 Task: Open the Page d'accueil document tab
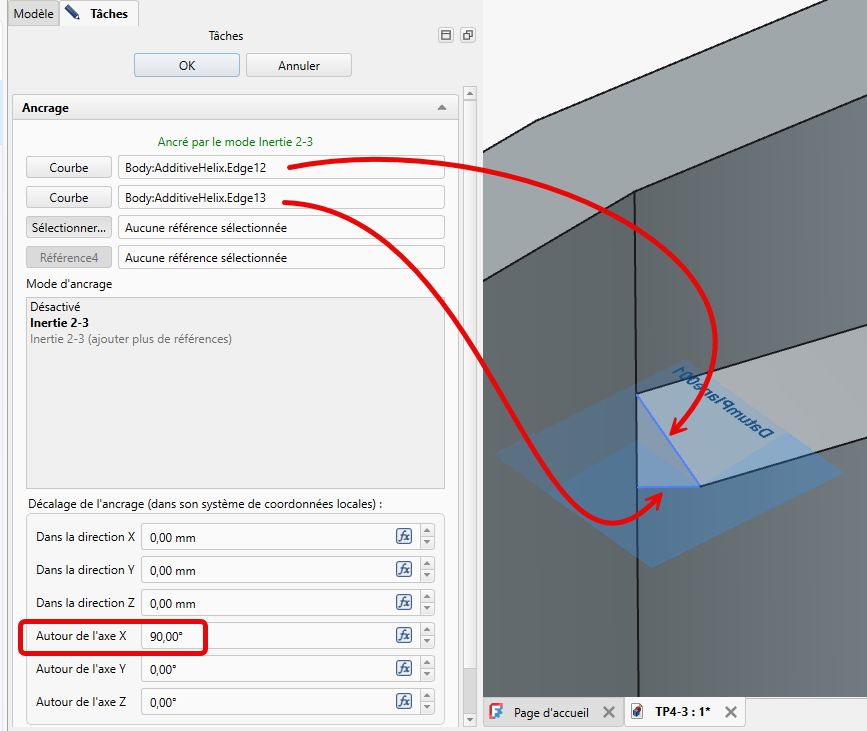pos(550,712)
